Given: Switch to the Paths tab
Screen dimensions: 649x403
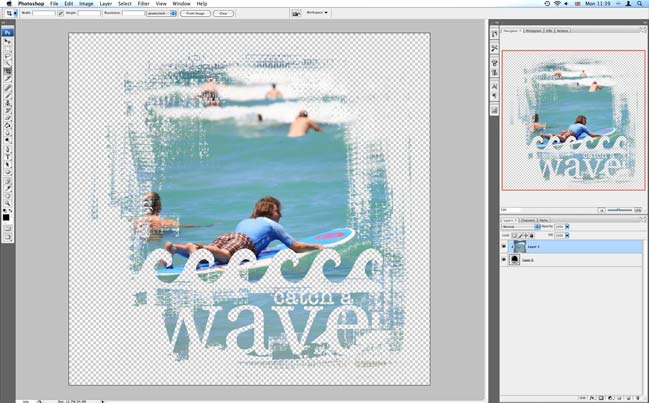Looking at the screenshot, I should 544,220.
